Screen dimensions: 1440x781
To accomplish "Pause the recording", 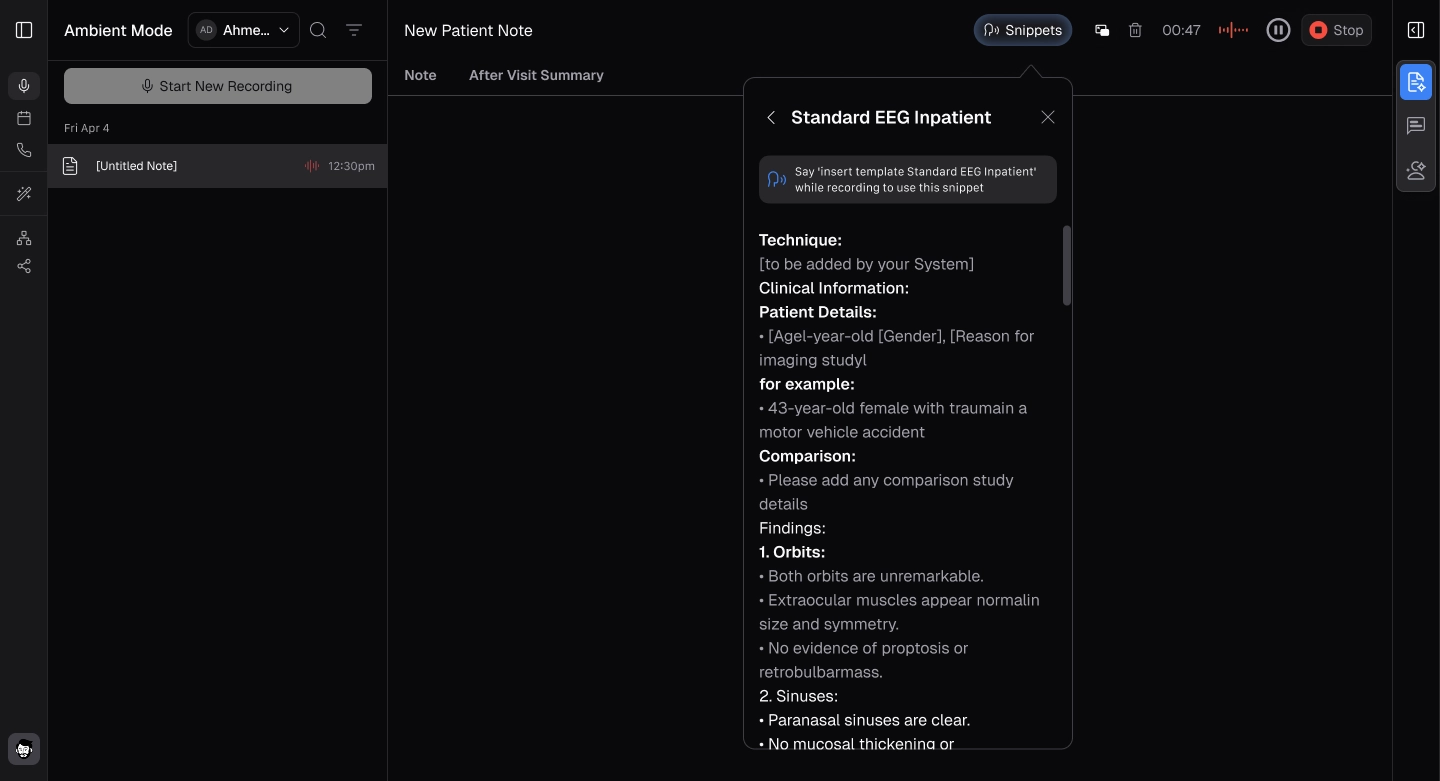I will pyautogui.click(x=1278, y=30).
